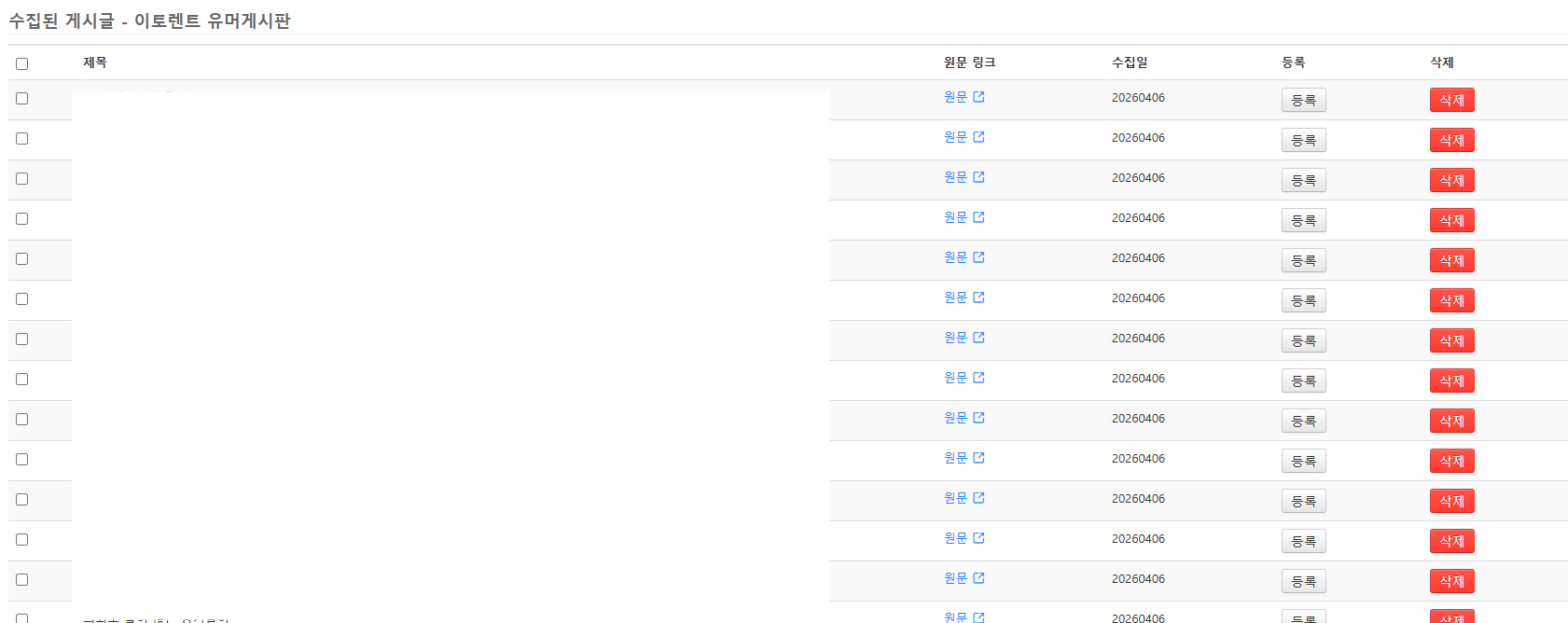1568x623 pixels.
Task: Toggle the select-all checkbox in the table header
Action: 22,63
